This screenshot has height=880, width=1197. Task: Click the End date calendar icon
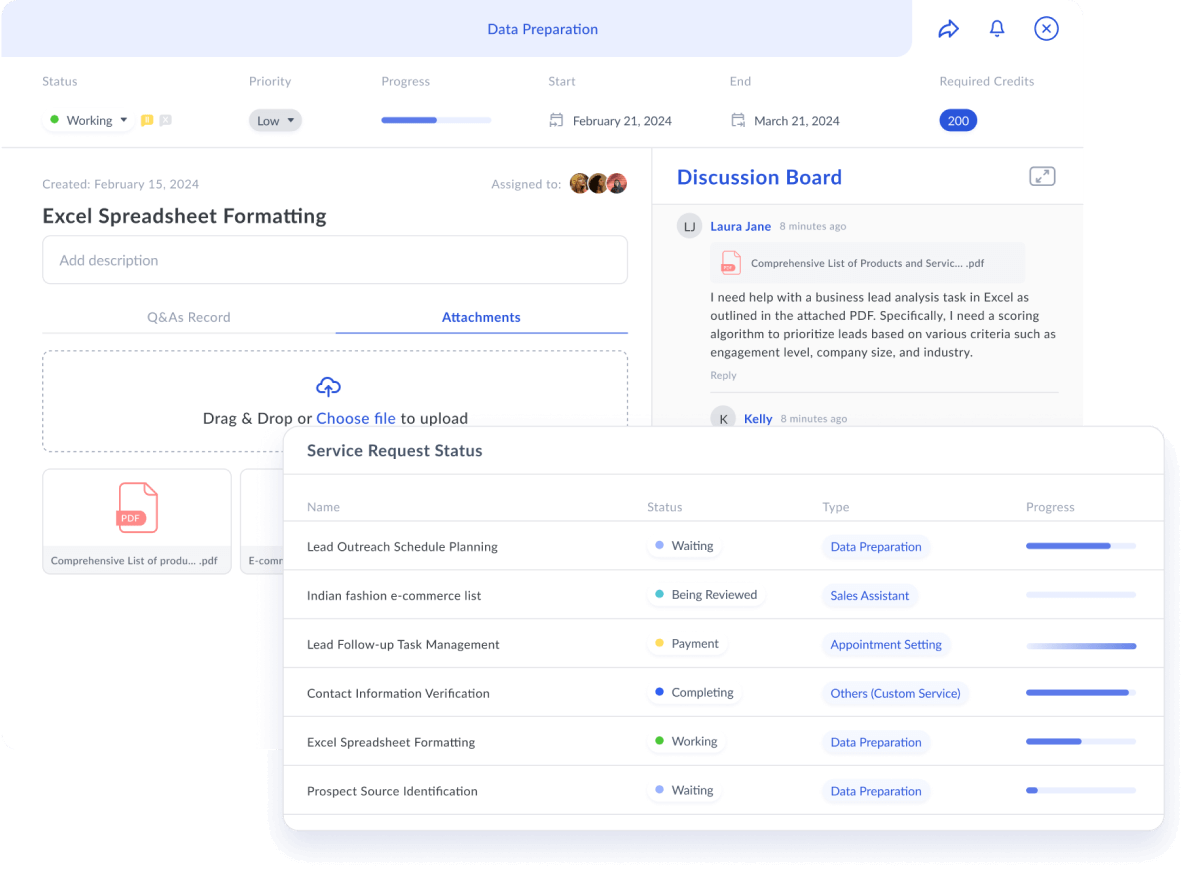[x=738, y=121]
